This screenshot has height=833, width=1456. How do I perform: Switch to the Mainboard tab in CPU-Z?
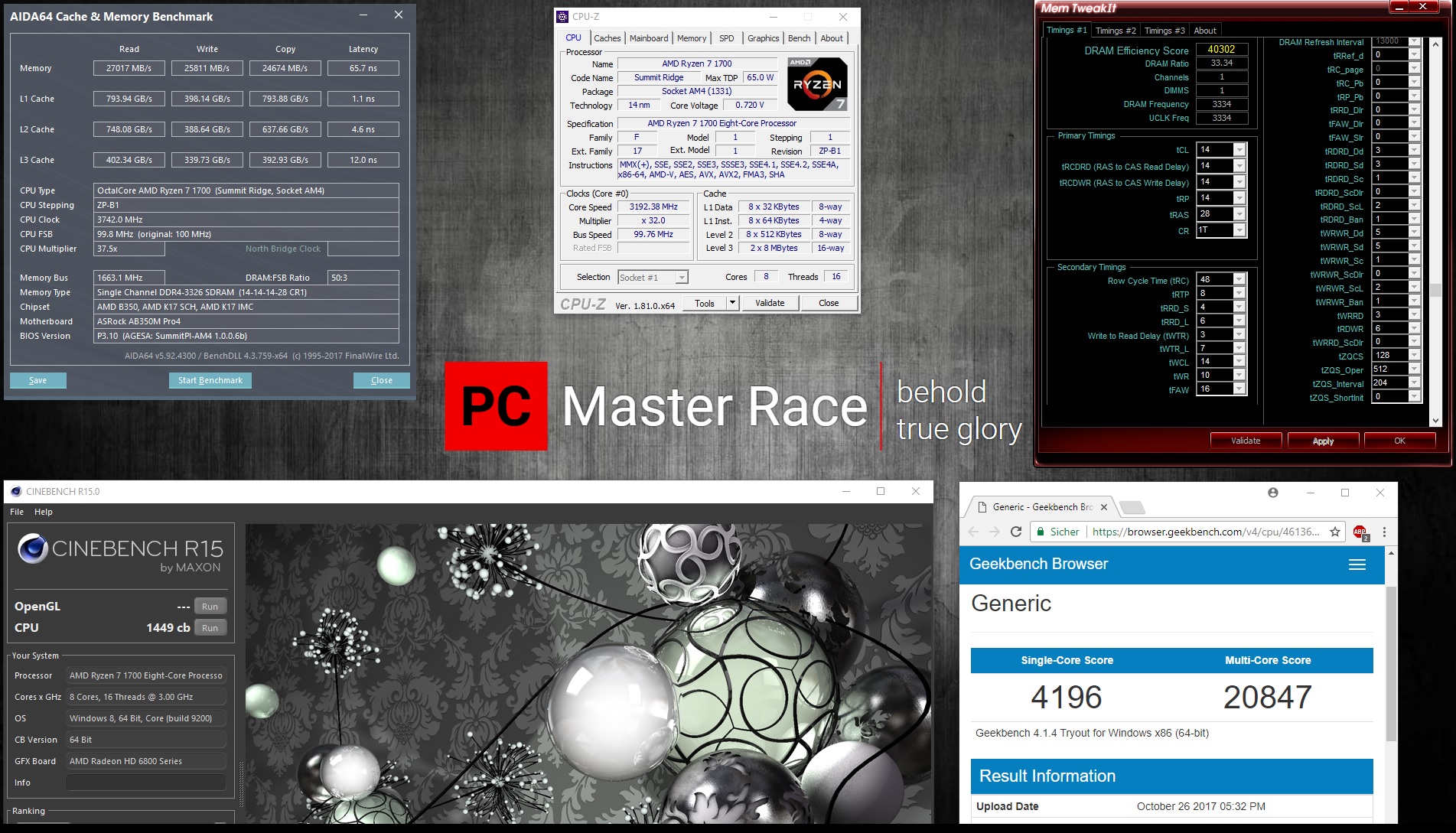point(649,38)
